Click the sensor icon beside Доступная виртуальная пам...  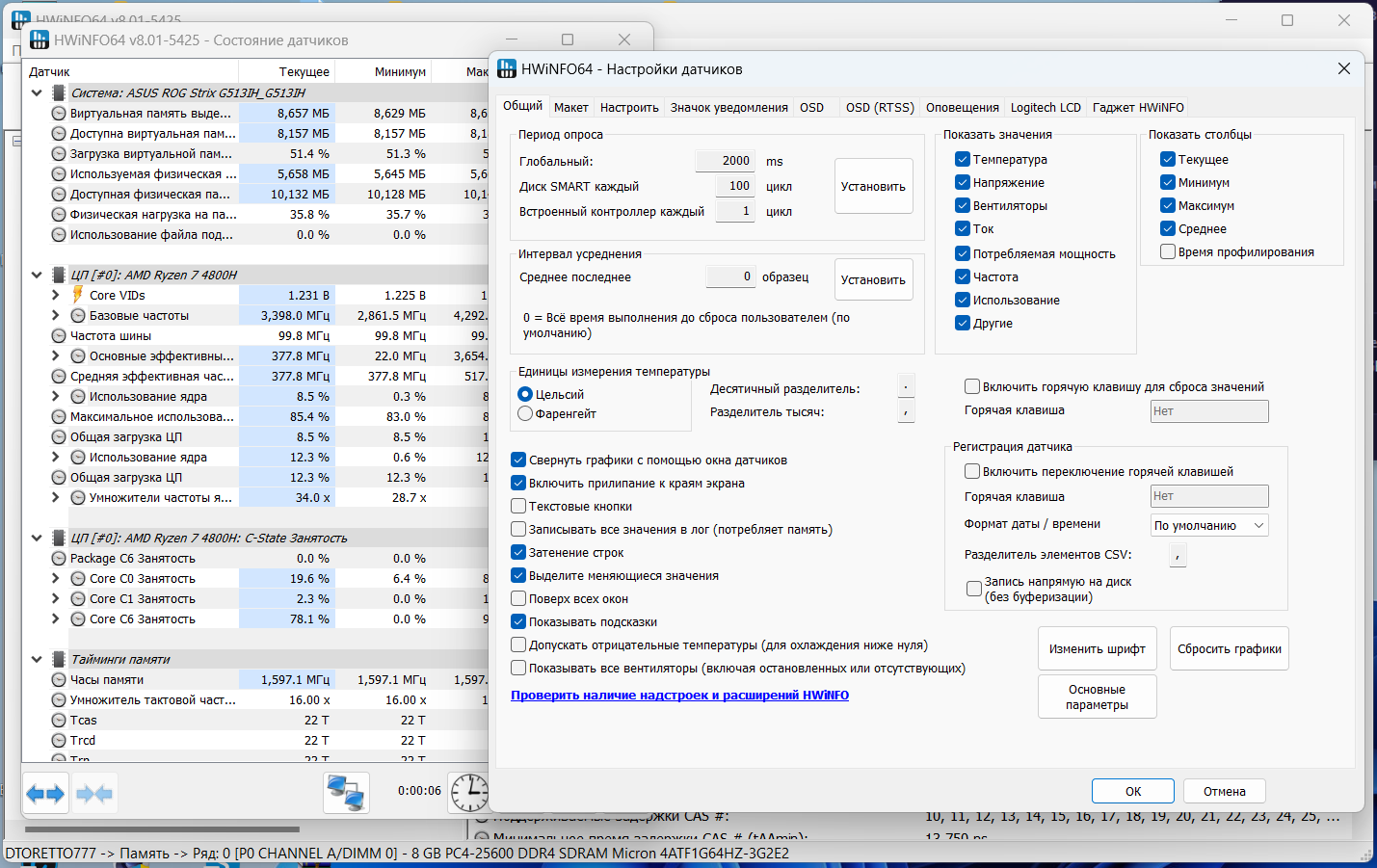coord(59,134)
